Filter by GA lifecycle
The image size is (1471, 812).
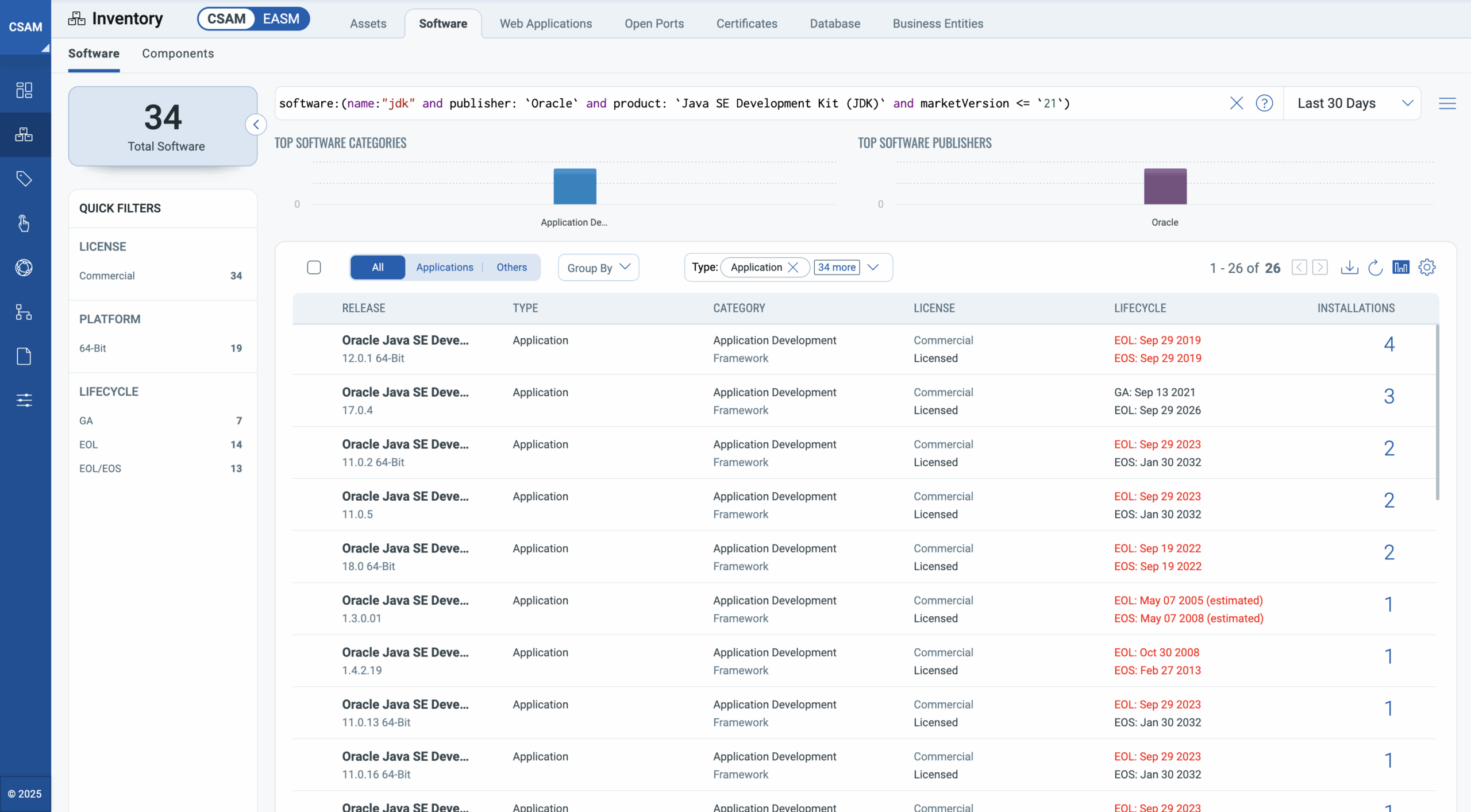coord(160,420)
